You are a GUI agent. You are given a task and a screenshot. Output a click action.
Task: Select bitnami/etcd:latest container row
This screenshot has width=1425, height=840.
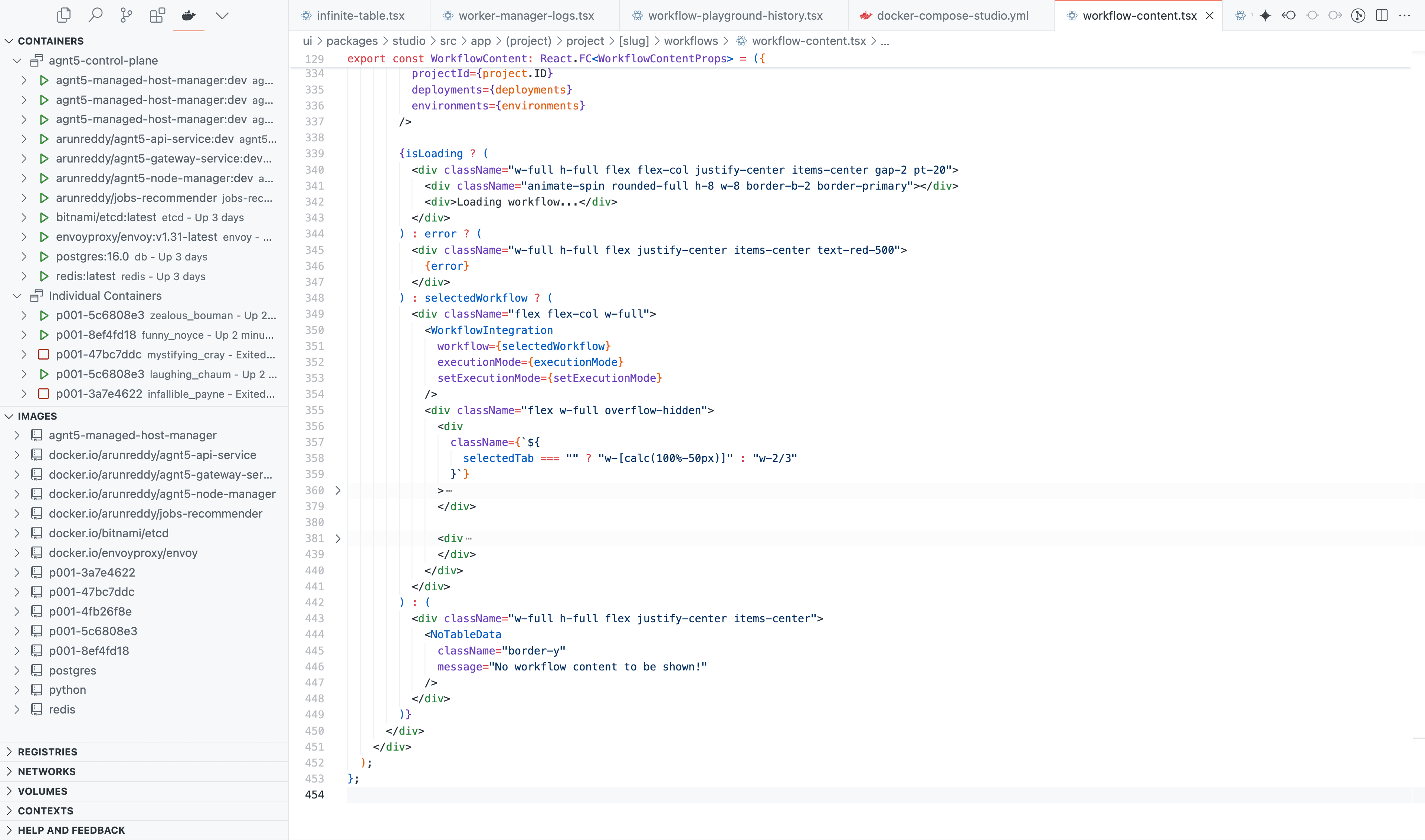pyautogui.click(x=144, y=217)
